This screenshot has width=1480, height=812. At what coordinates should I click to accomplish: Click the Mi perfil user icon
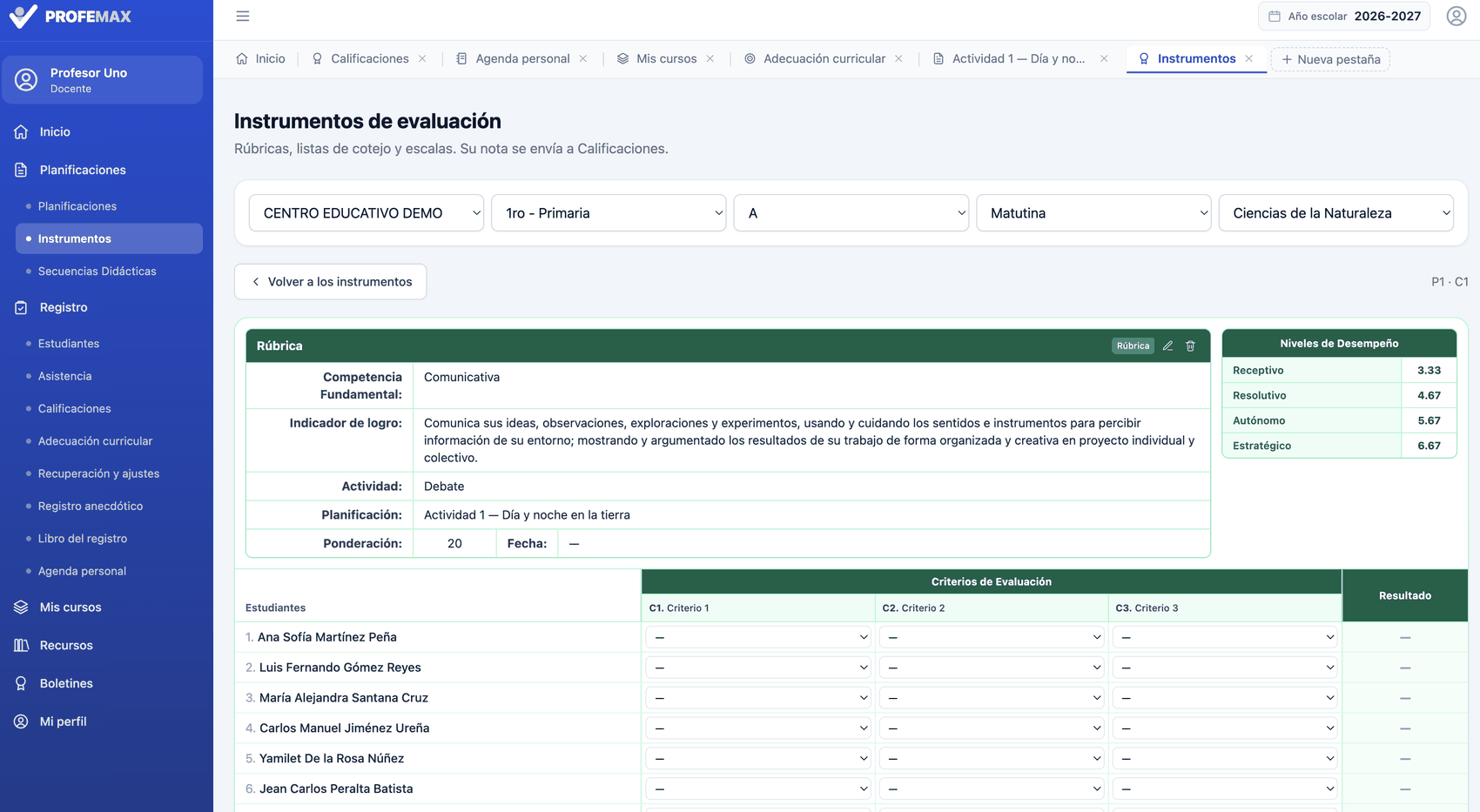tap(21, 721)
